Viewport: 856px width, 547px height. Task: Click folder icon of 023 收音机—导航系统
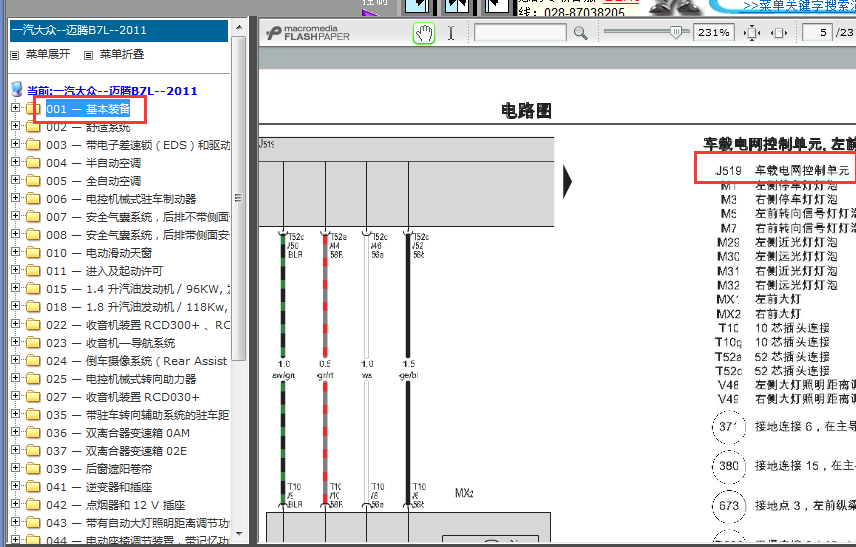point(33,343)
